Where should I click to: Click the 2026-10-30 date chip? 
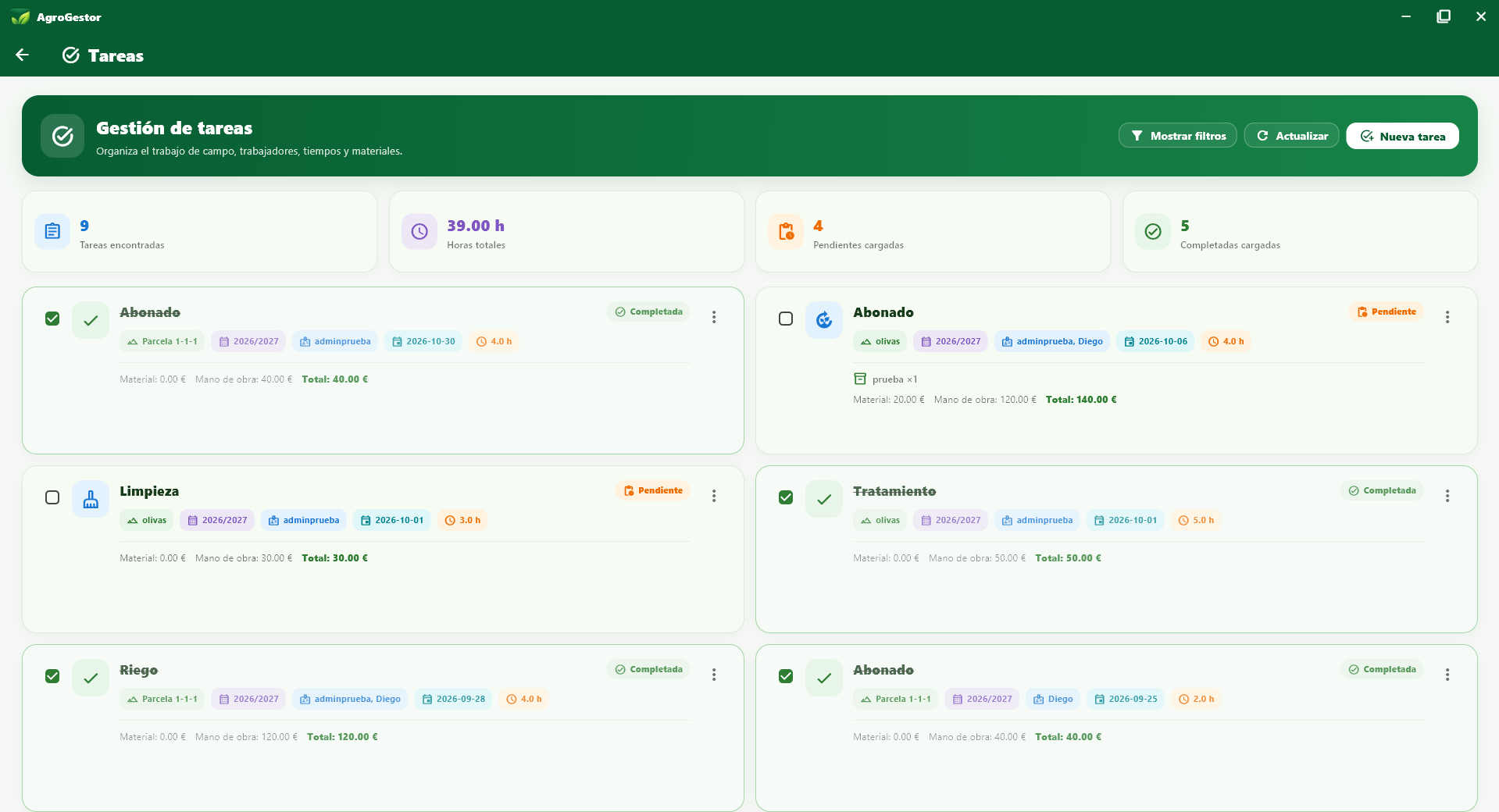pyautogui.click(x=423, y=341)
